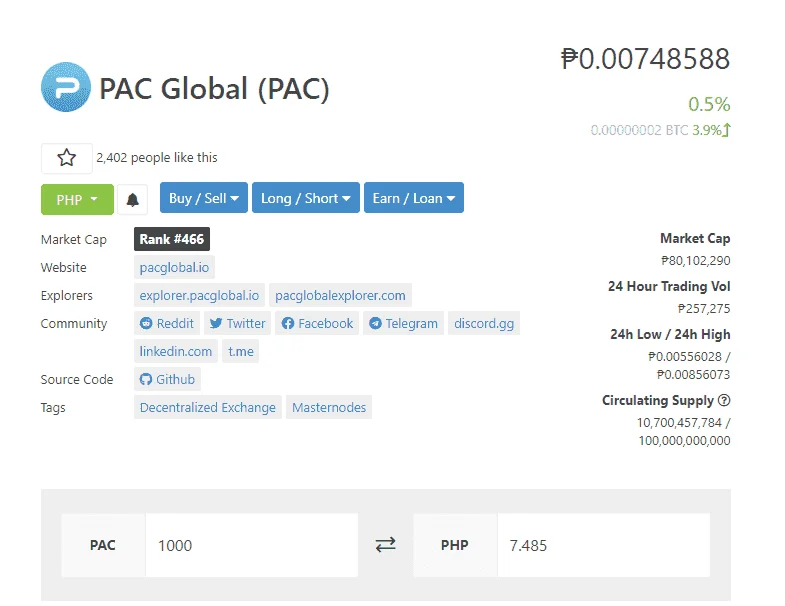The image size is (785, 606).
Task: Open the linkedin.com link
Action: point(176,352)
